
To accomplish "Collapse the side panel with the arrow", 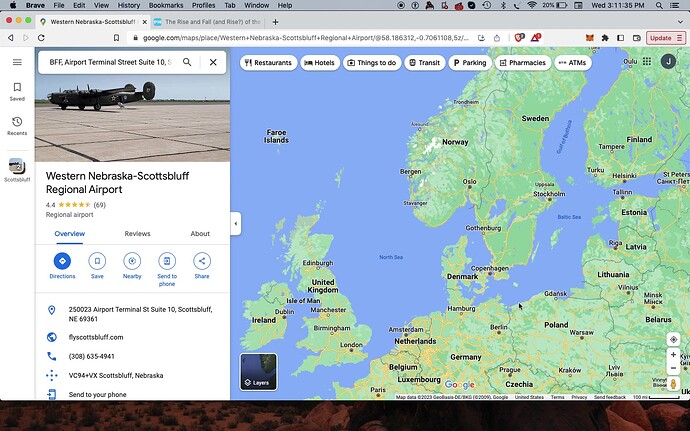I will tap(235, 223).
